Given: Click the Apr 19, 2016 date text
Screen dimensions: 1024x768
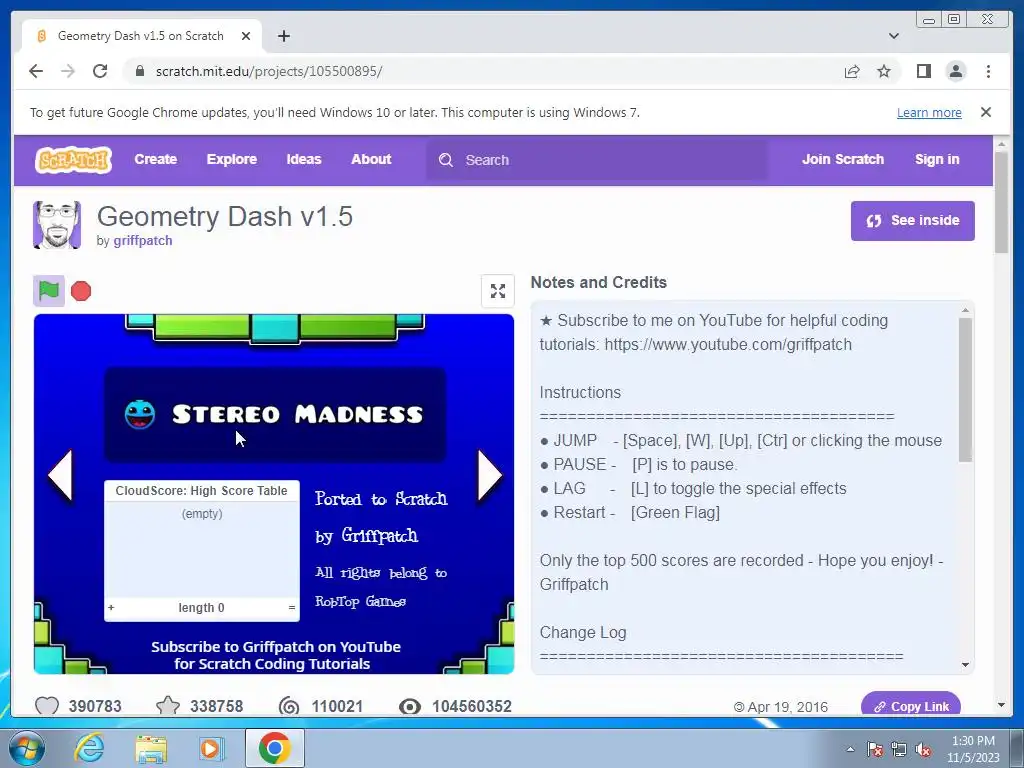Looking at the screenshot, I should pyautogui.click(x=788, y=707).
